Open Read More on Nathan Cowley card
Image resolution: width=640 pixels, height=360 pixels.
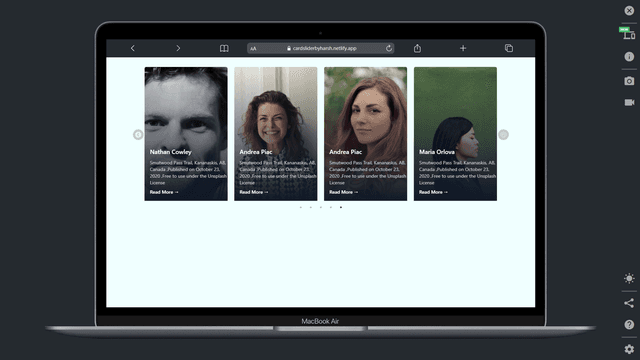164,192
